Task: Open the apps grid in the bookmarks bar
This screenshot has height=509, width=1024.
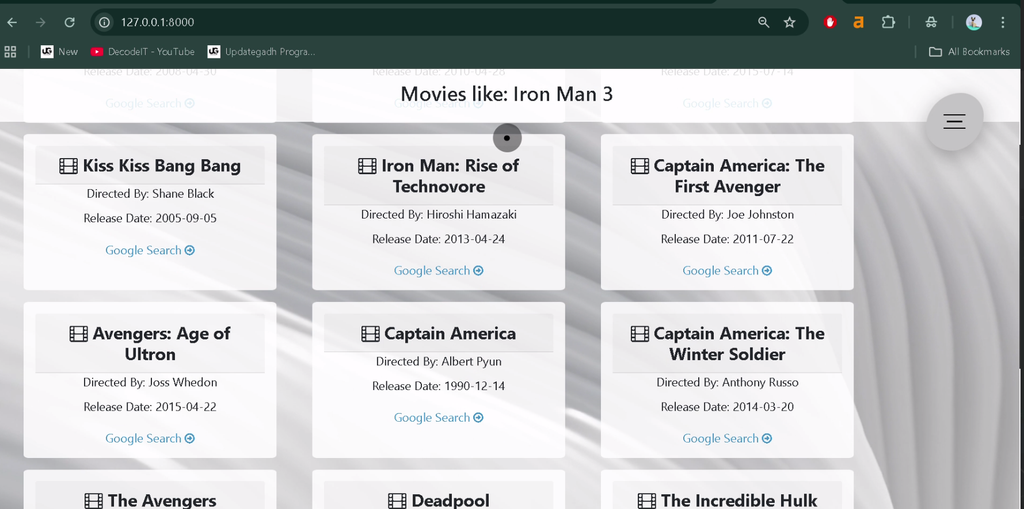Action: click(10, 52)
